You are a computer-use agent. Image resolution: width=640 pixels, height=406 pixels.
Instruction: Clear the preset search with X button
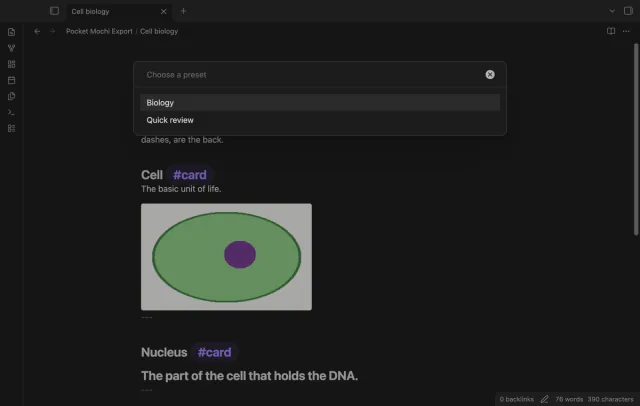point(490,75)
